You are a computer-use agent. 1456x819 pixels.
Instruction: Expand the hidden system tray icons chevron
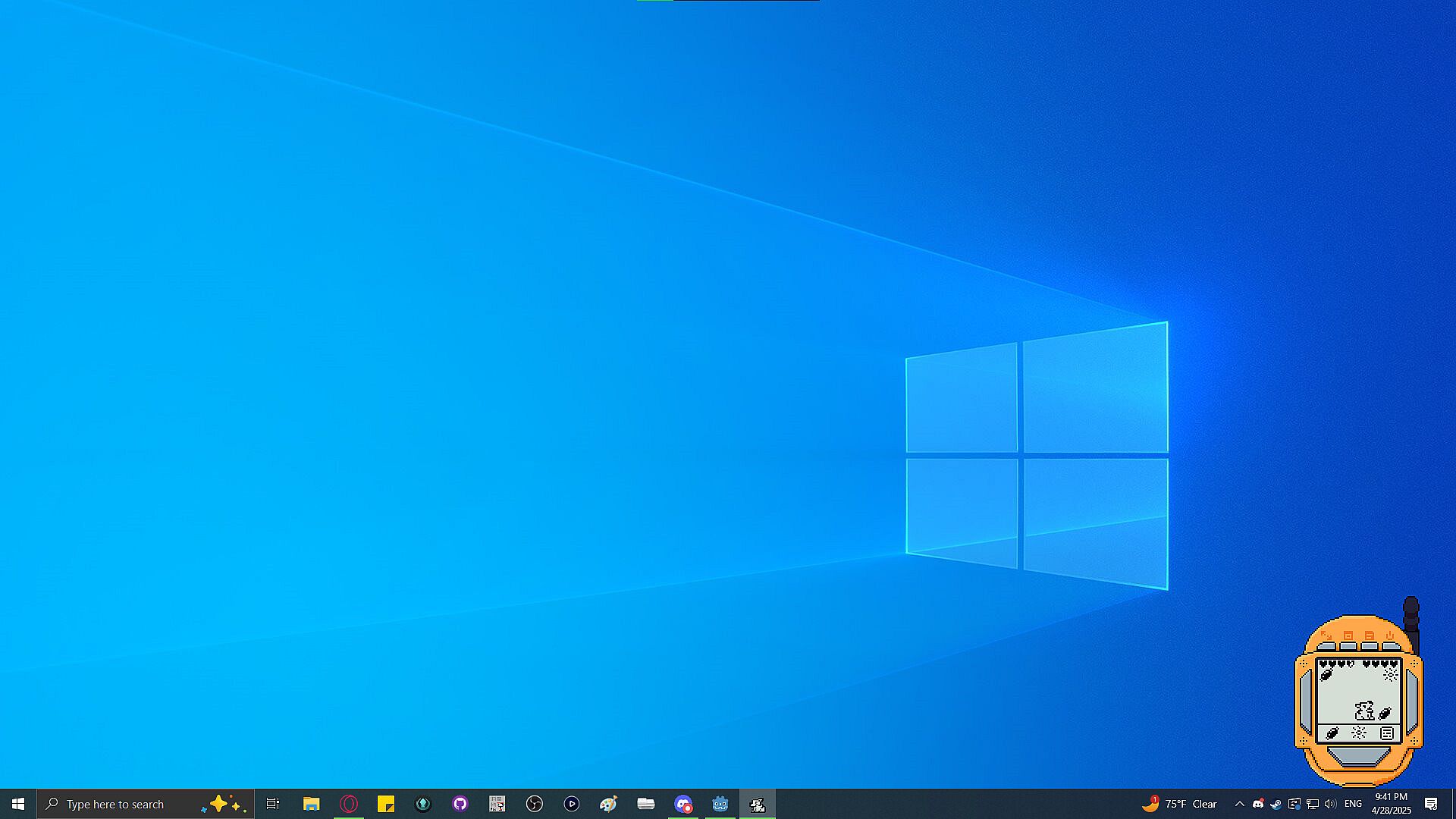point(1239,804)
